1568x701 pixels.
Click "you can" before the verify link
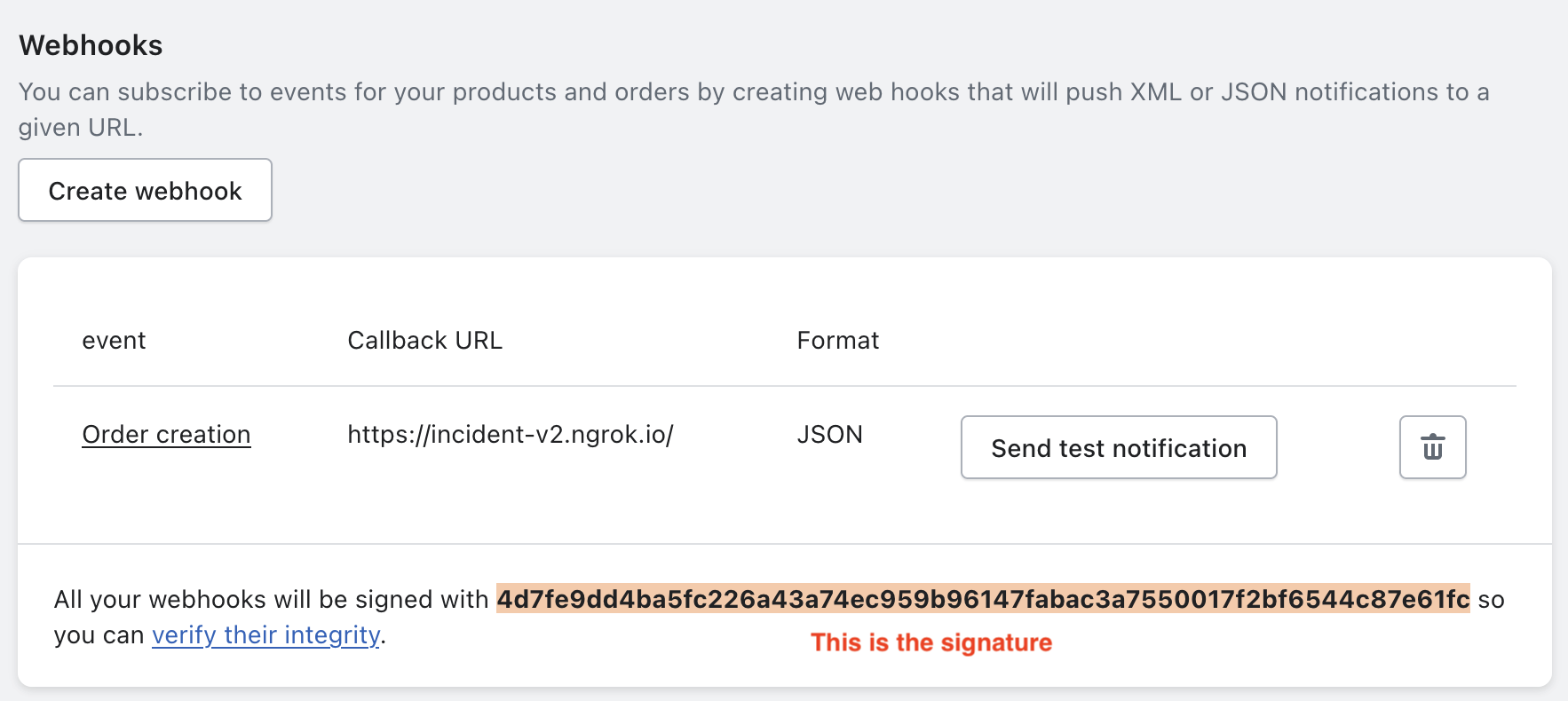(x=99, y=635)
